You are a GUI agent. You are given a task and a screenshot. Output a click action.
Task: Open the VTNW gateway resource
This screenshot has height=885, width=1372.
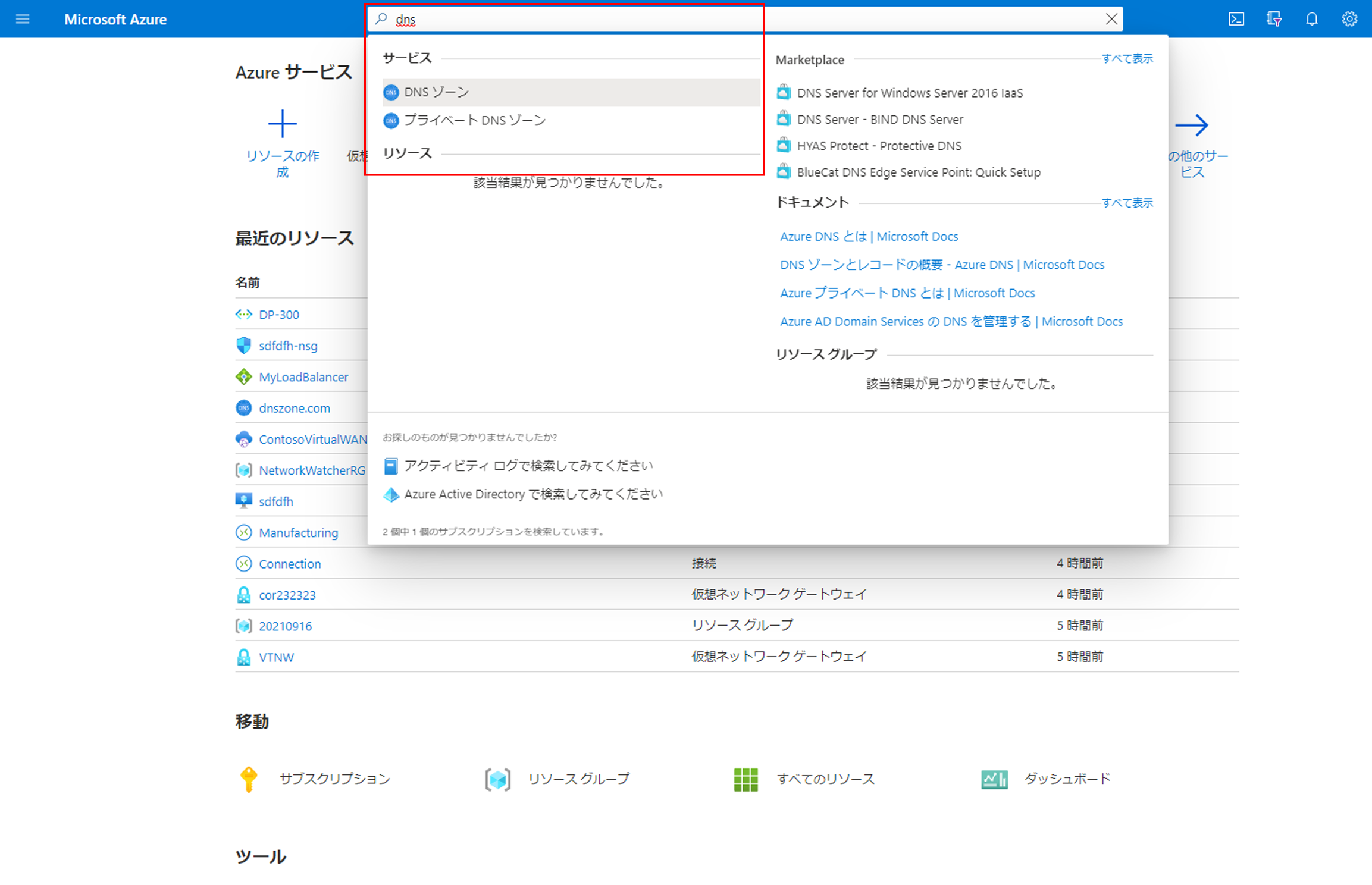(x=276, y=657)
